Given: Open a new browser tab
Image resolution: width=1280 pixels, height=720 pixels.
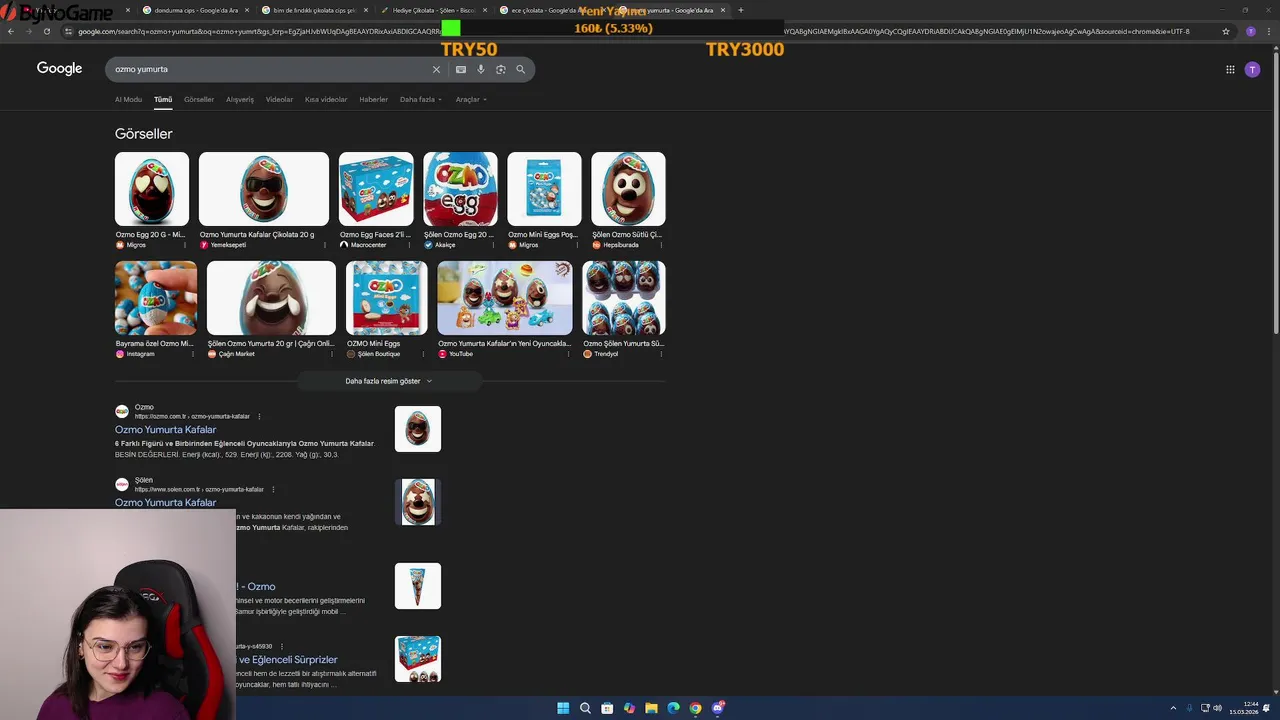Looking at the screenshot, I should [740, 10].
